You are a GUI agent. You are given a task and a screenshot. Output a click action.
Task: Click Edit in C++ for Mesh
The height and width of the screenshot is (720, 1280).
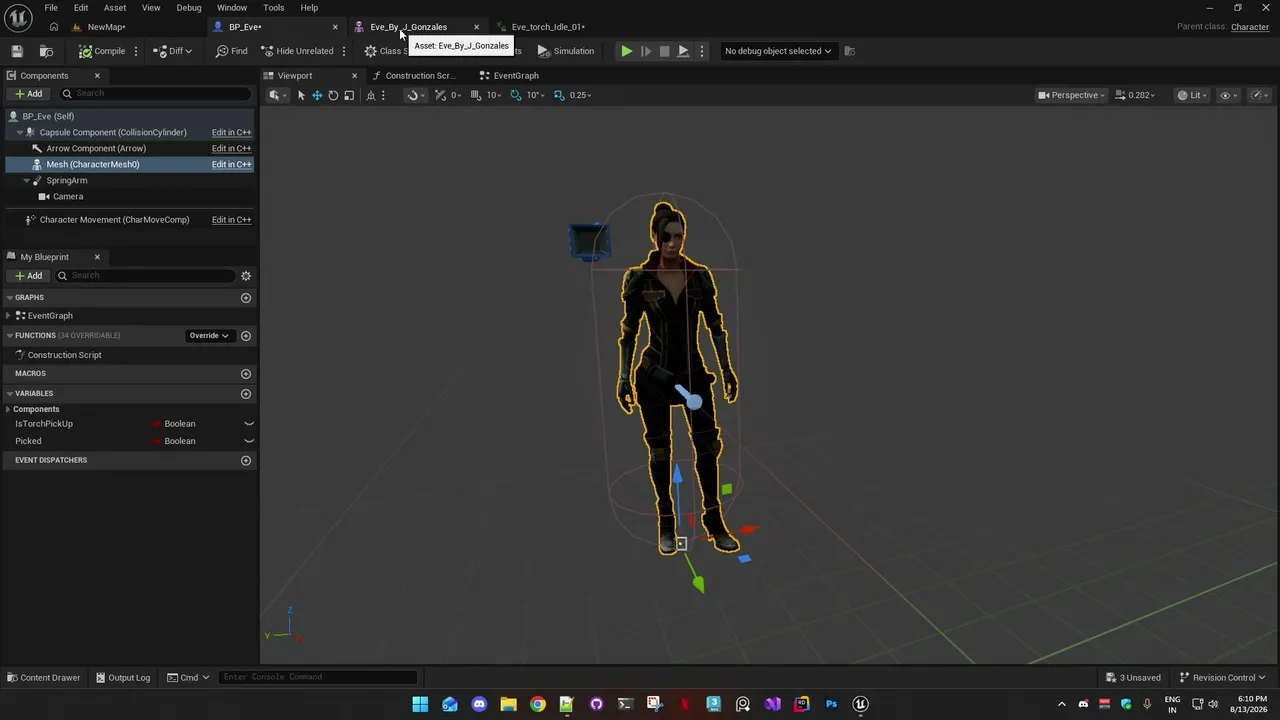[231, 164]
